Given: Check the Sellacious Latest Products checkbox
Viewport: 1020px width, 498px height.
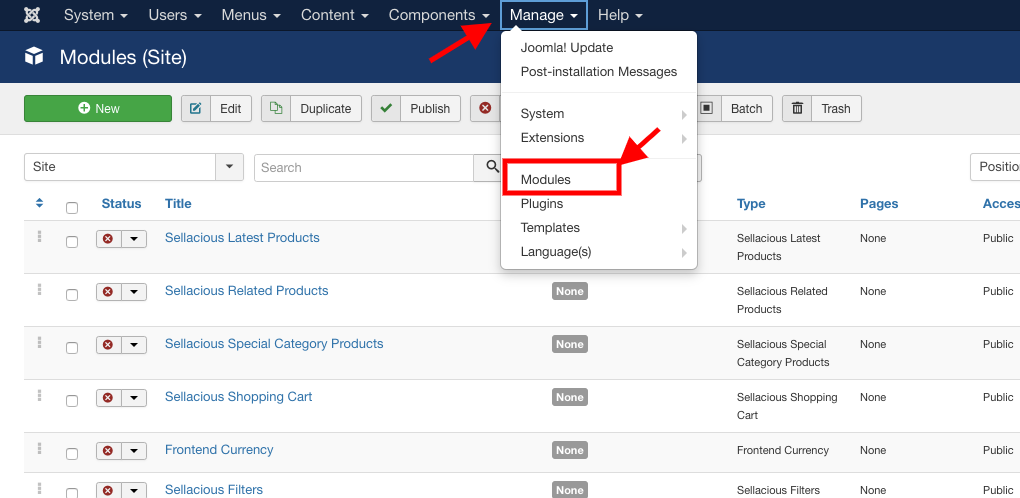Looking at the screenshot, I should pos(72,242).
